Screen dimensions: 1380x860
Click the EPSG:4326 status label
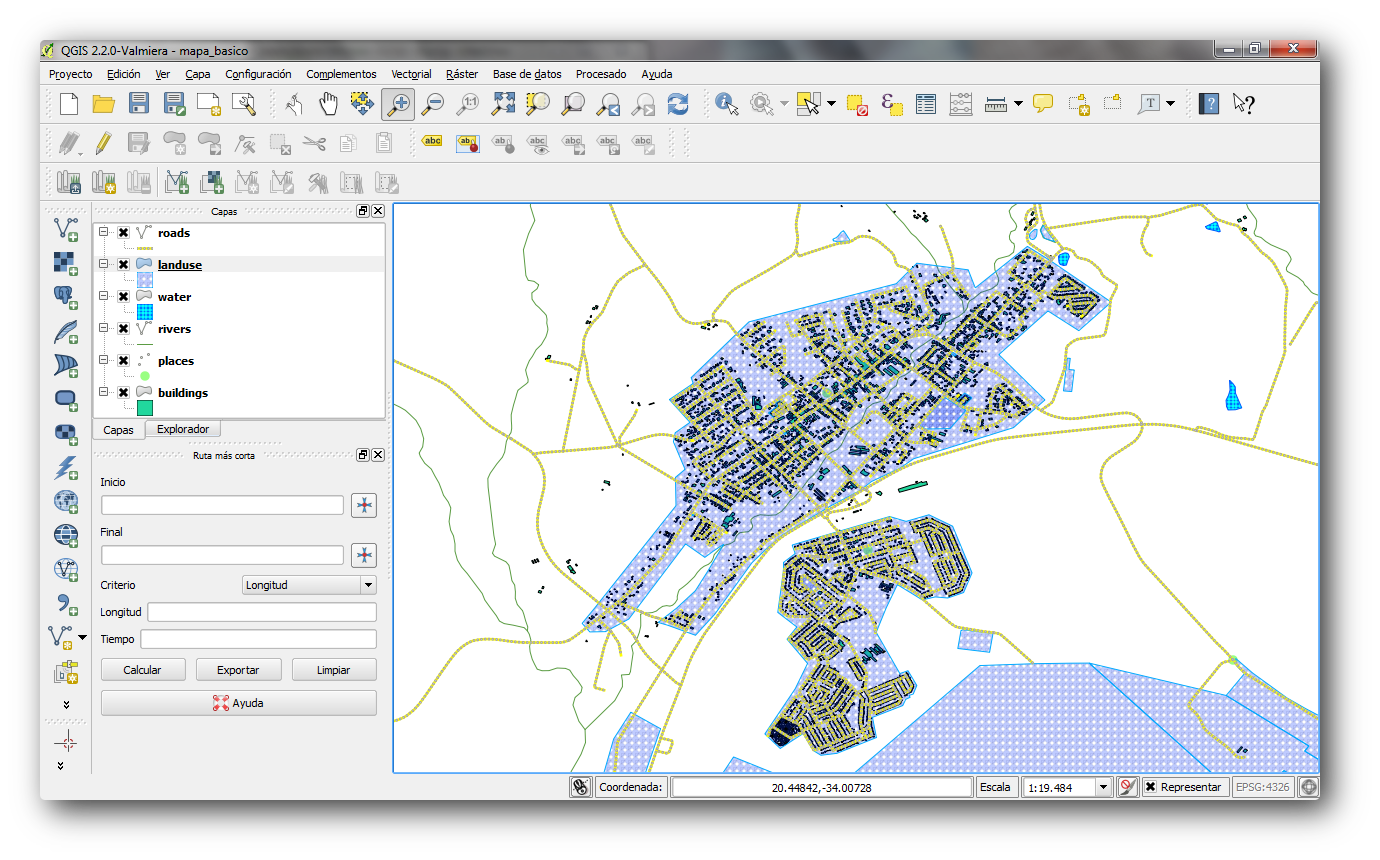point(1263,787)
